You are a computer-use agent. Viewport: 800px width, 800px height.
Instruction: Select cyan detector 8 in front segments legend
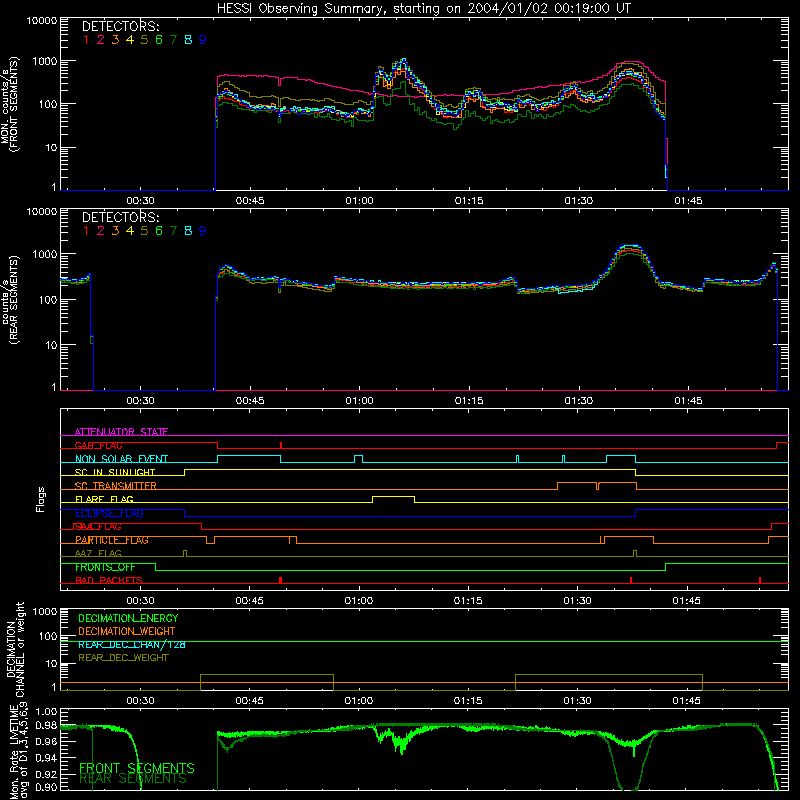point(188,40)
